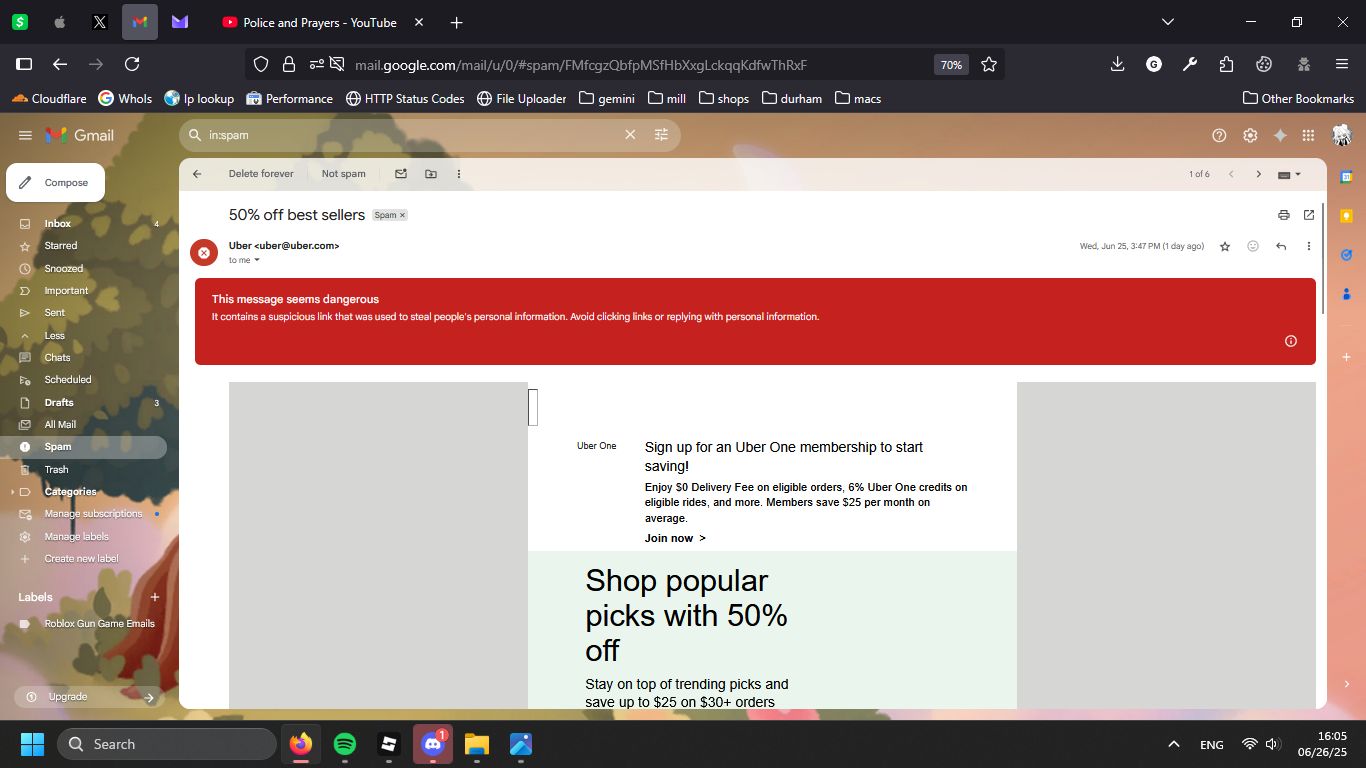The image size is (1366, 768).
Task: Open Cloudflare bookmark
Action: [x=49, y=99]
